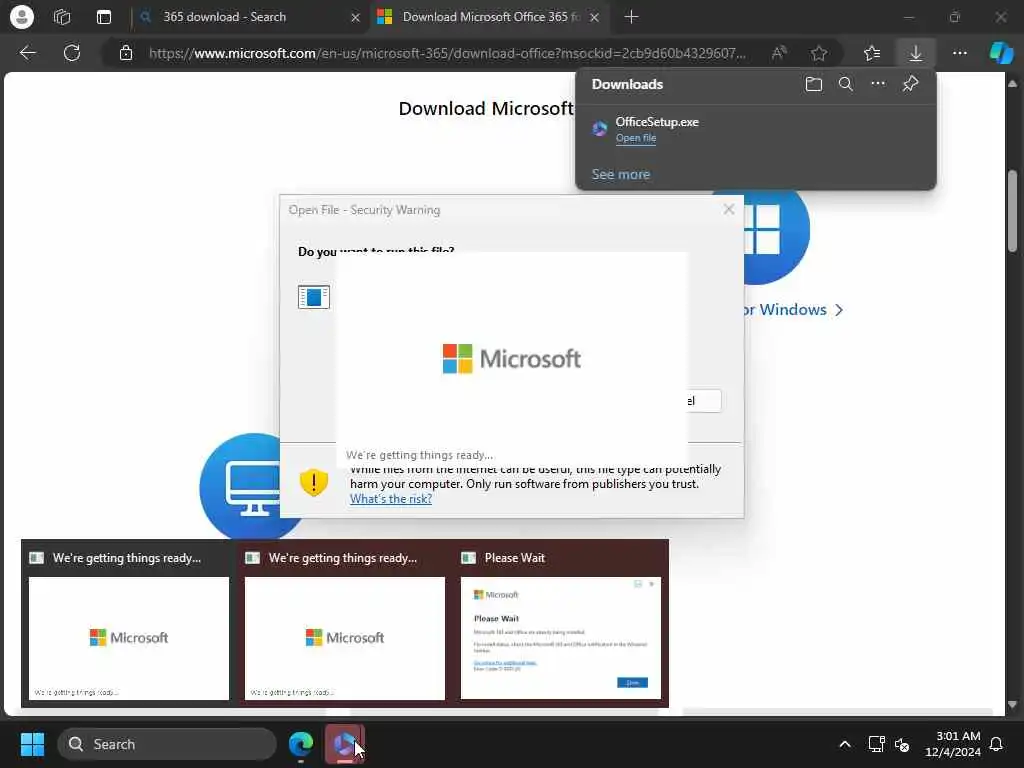Viewport: 1024px width, 768px height.
Task: Click the scrollbar down arrow
Action: tap(1012, 705)
